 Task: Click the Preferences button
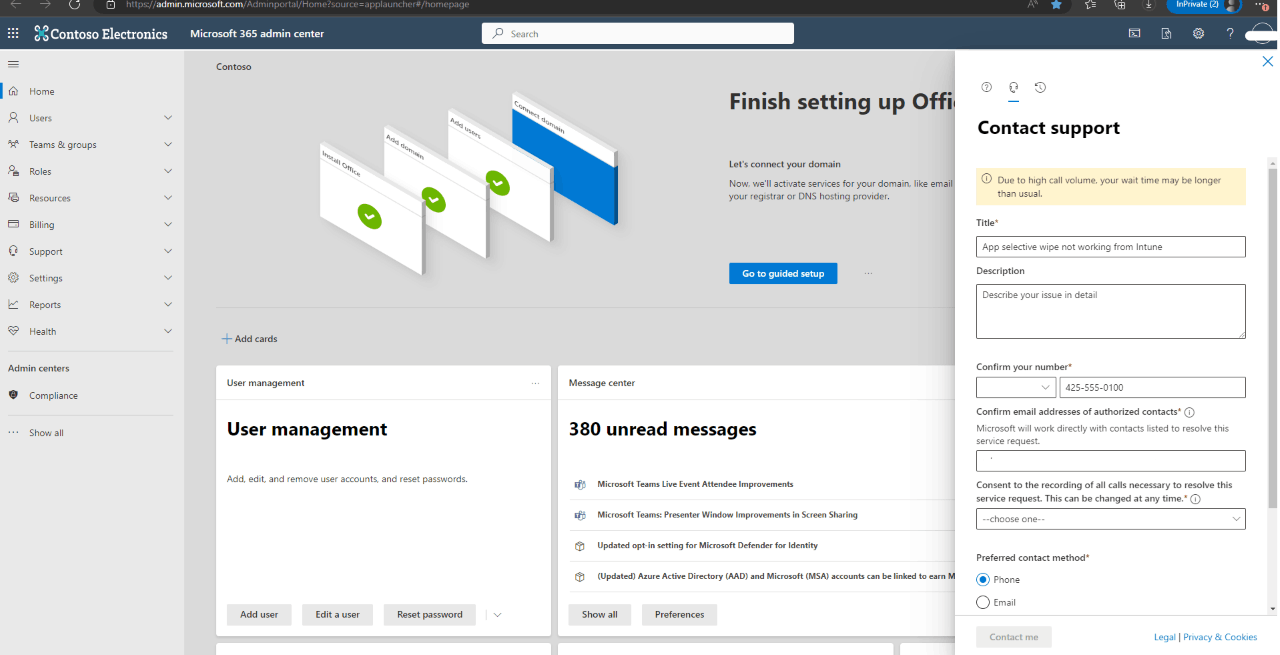680,614
